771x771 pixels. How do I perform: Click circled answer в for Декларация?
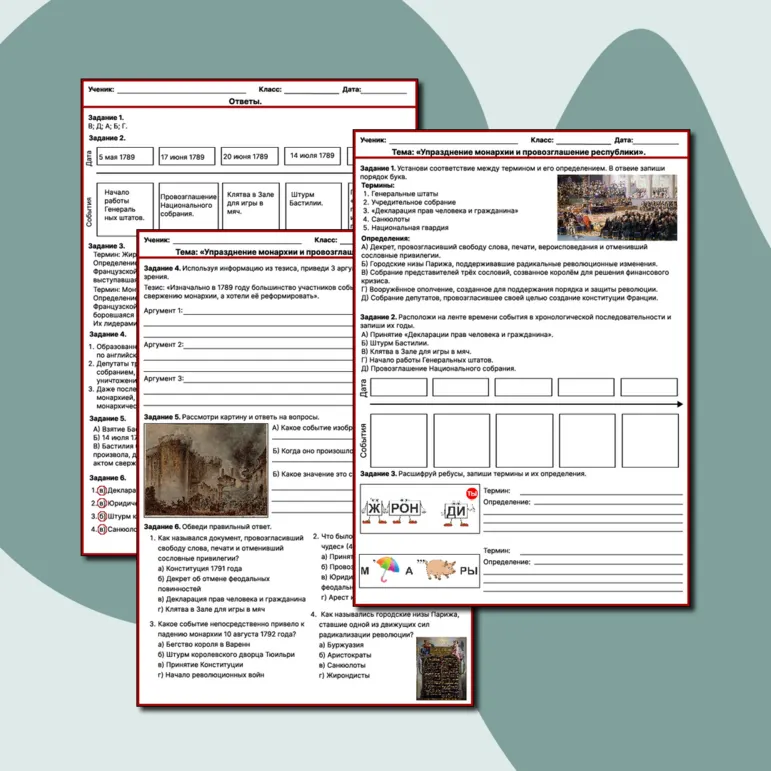(x=102, y=491)
